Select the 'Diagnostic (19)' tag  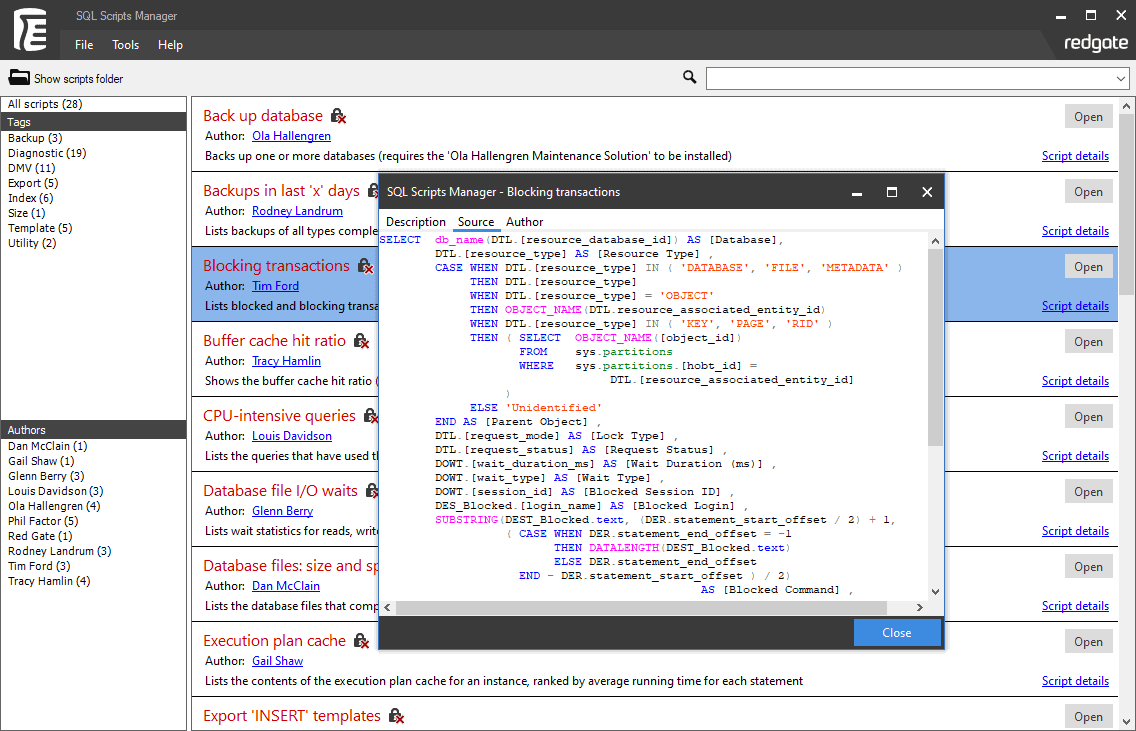tap(46, 152)
